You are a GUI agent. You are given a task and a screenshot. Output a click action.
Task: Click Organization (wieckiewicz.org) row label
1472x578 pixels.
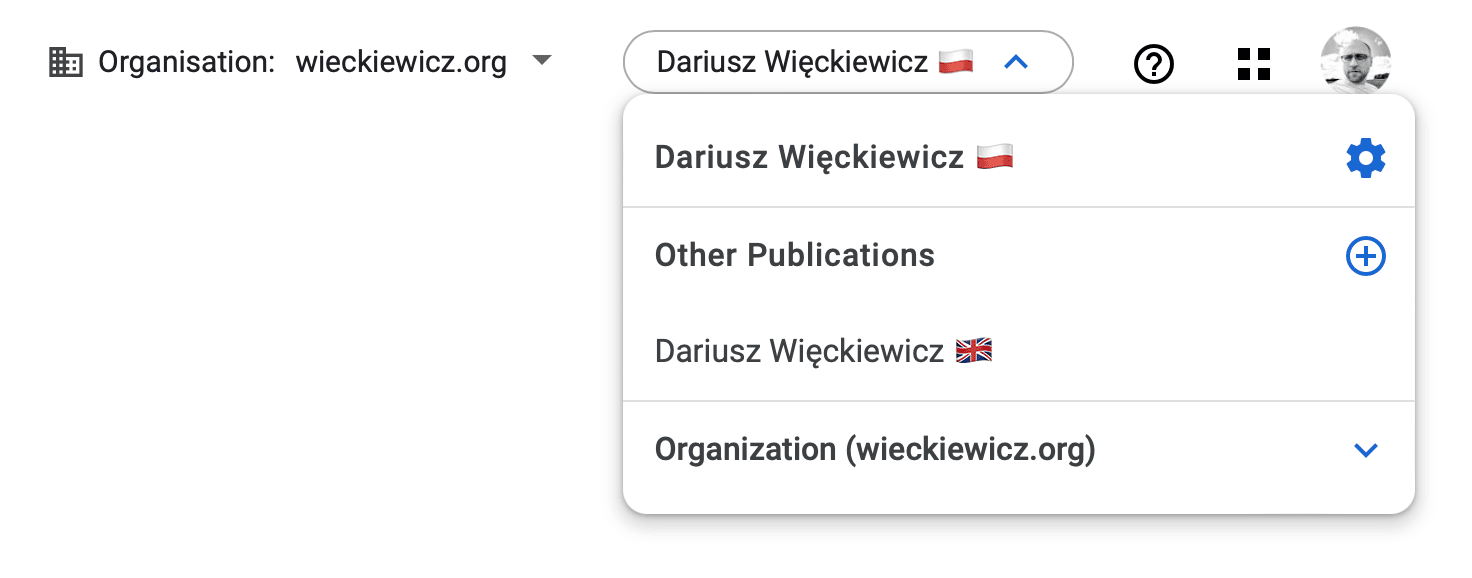(x=875, y=450)
